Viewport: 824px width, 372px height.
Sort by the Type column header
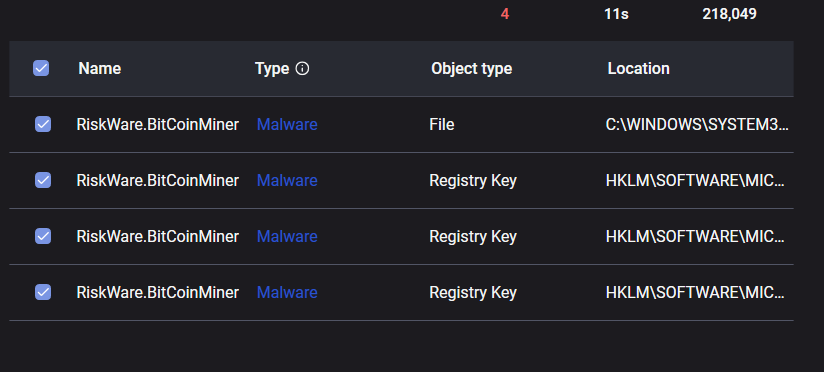[x=272, y=69]
